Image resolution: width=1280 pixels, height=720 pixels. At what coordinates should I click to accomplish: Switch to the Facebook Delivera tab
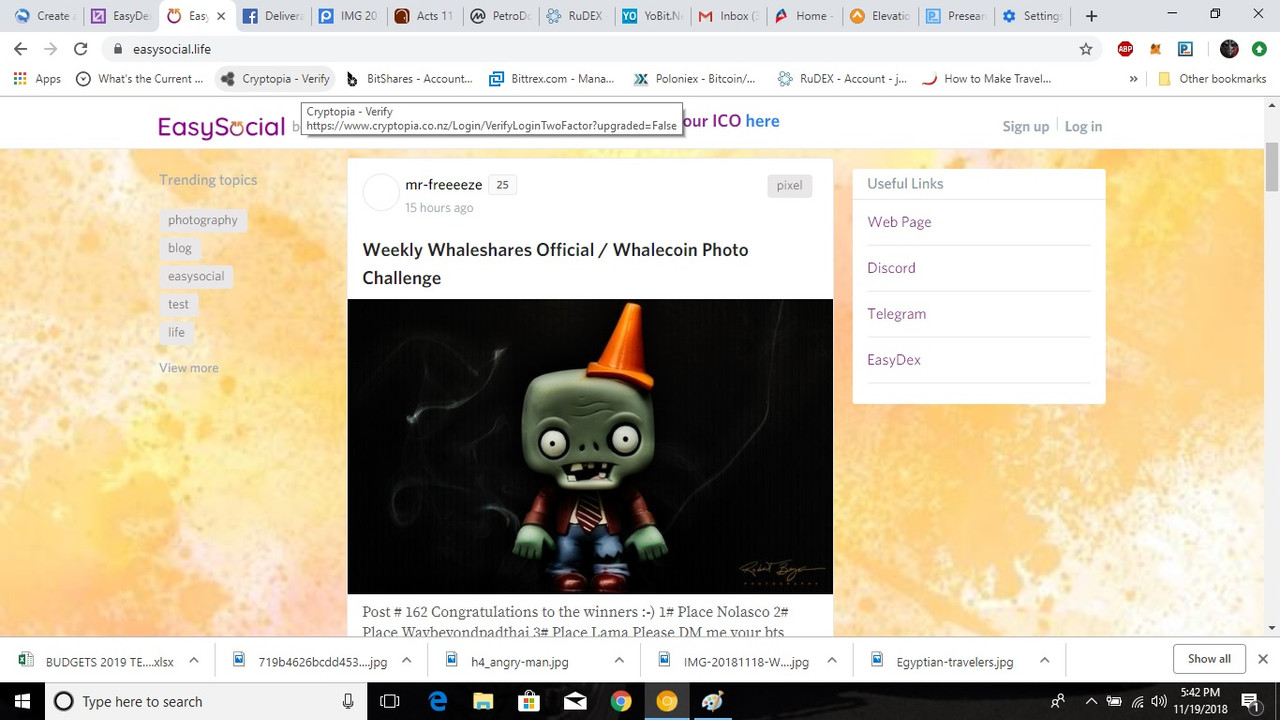(272, 16)
